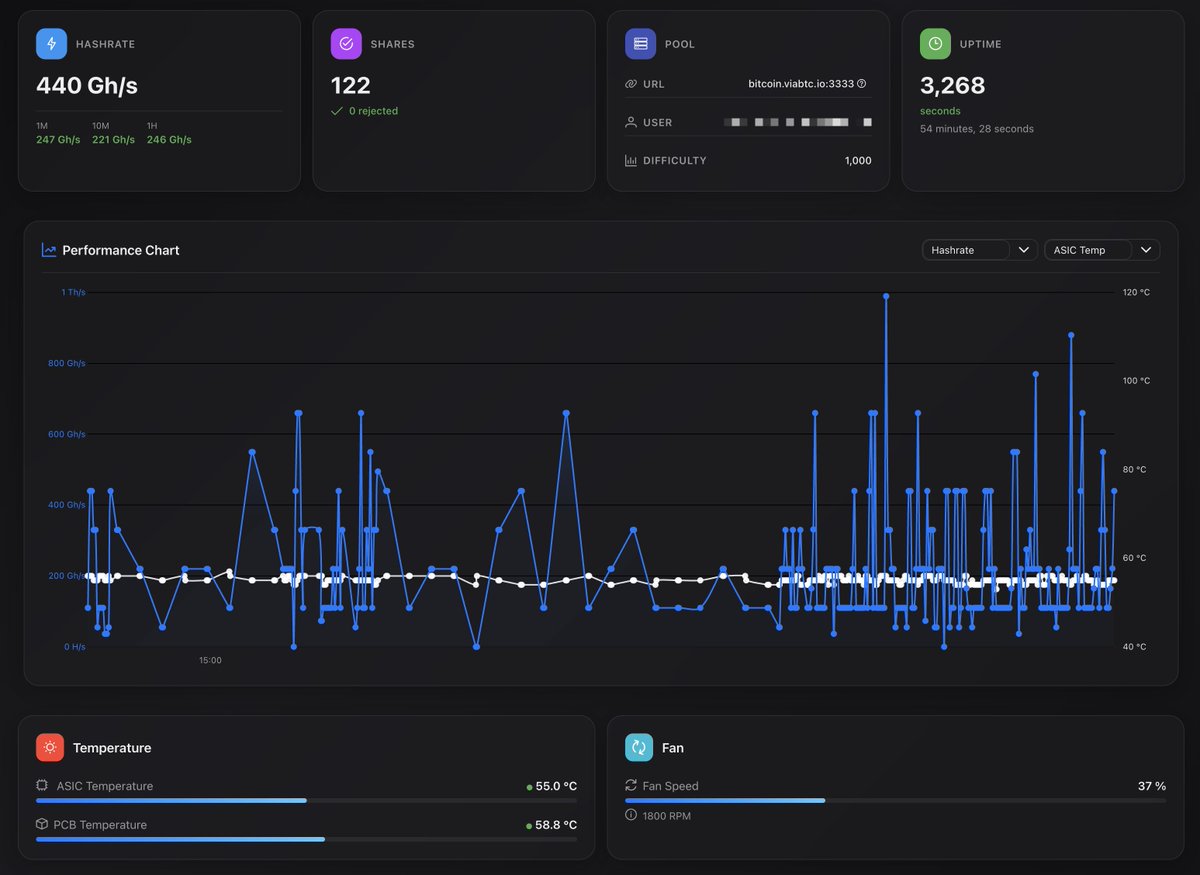Click the 37 % fan speed value
This screenshot has height=875, width=1200.
(x=1152, y=786)
